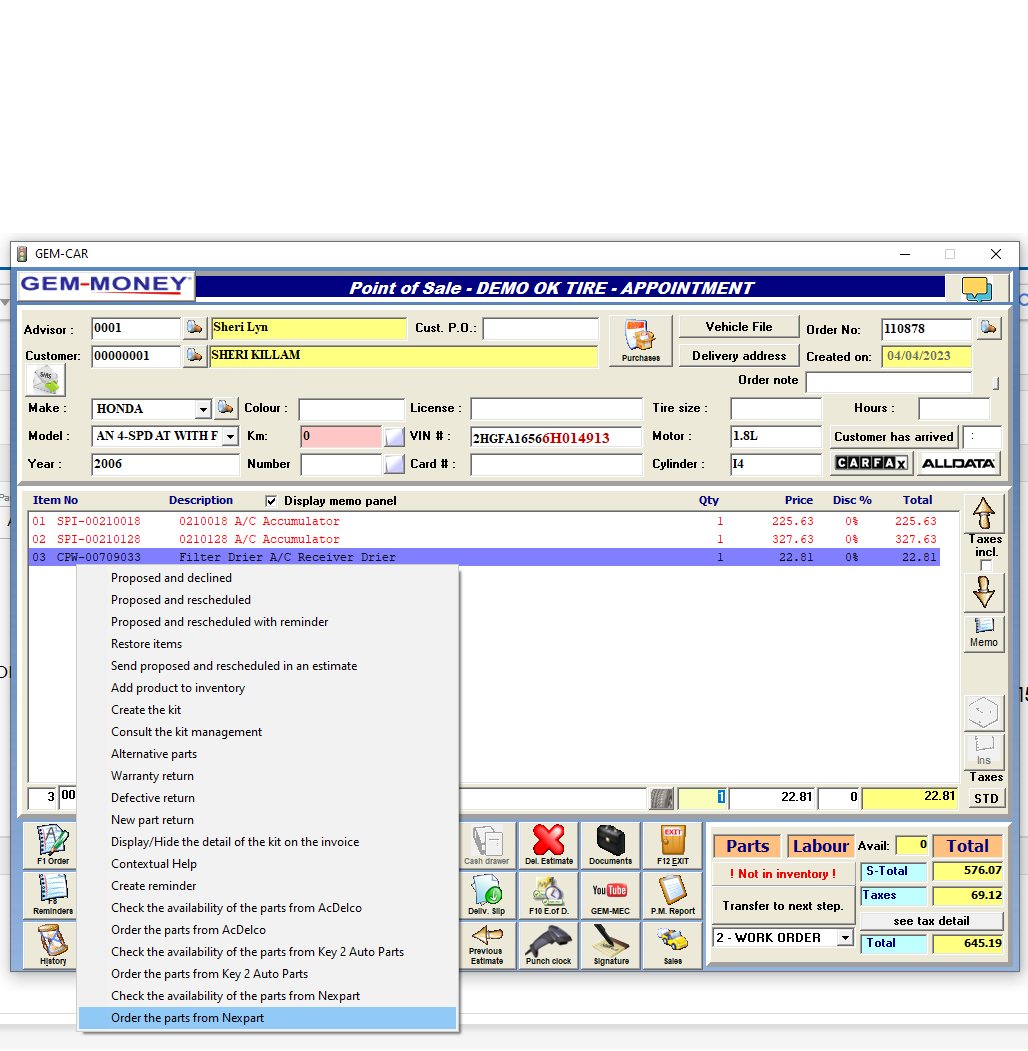Viewport: 1028px width, 1051px height.
Task: Click the F12 EXIT door icon
Action: (672, 845)
